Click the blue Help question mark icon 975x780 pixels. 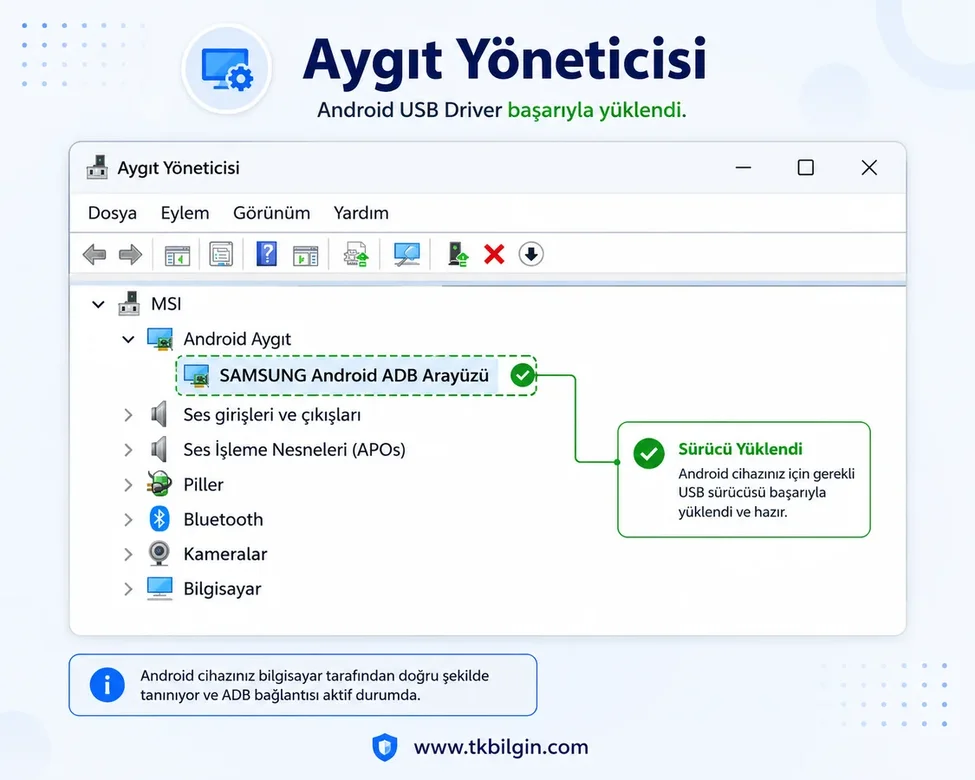(267, 254)
